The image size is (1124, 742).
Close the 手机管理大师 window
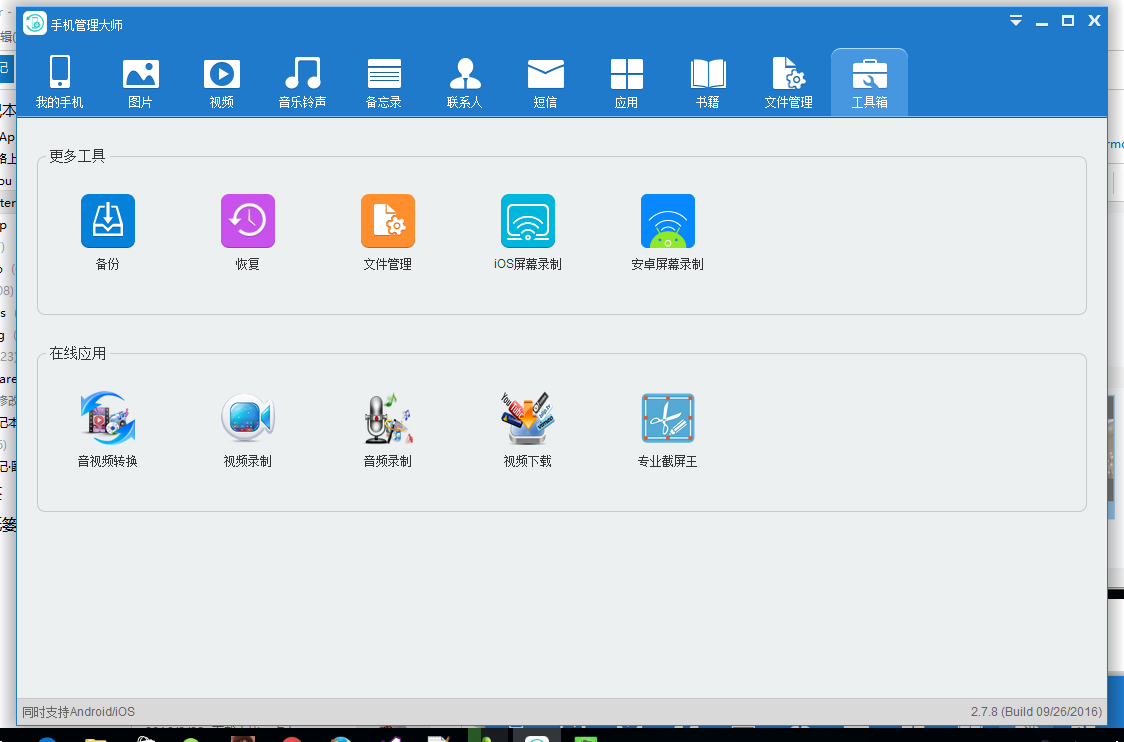pyautogui.click(x=1094, y=21)
